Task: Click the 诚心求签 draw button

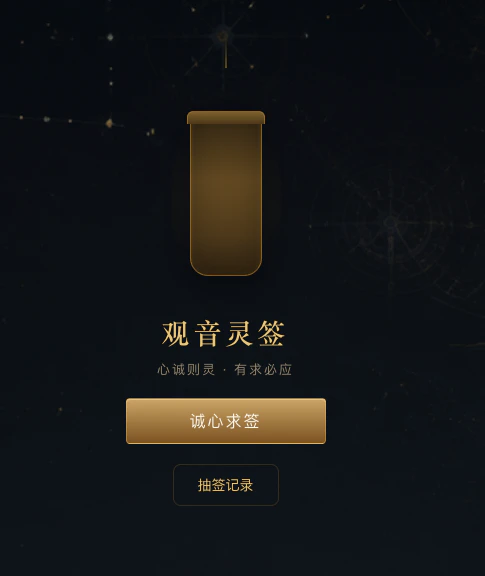Action: pos(226,421)
